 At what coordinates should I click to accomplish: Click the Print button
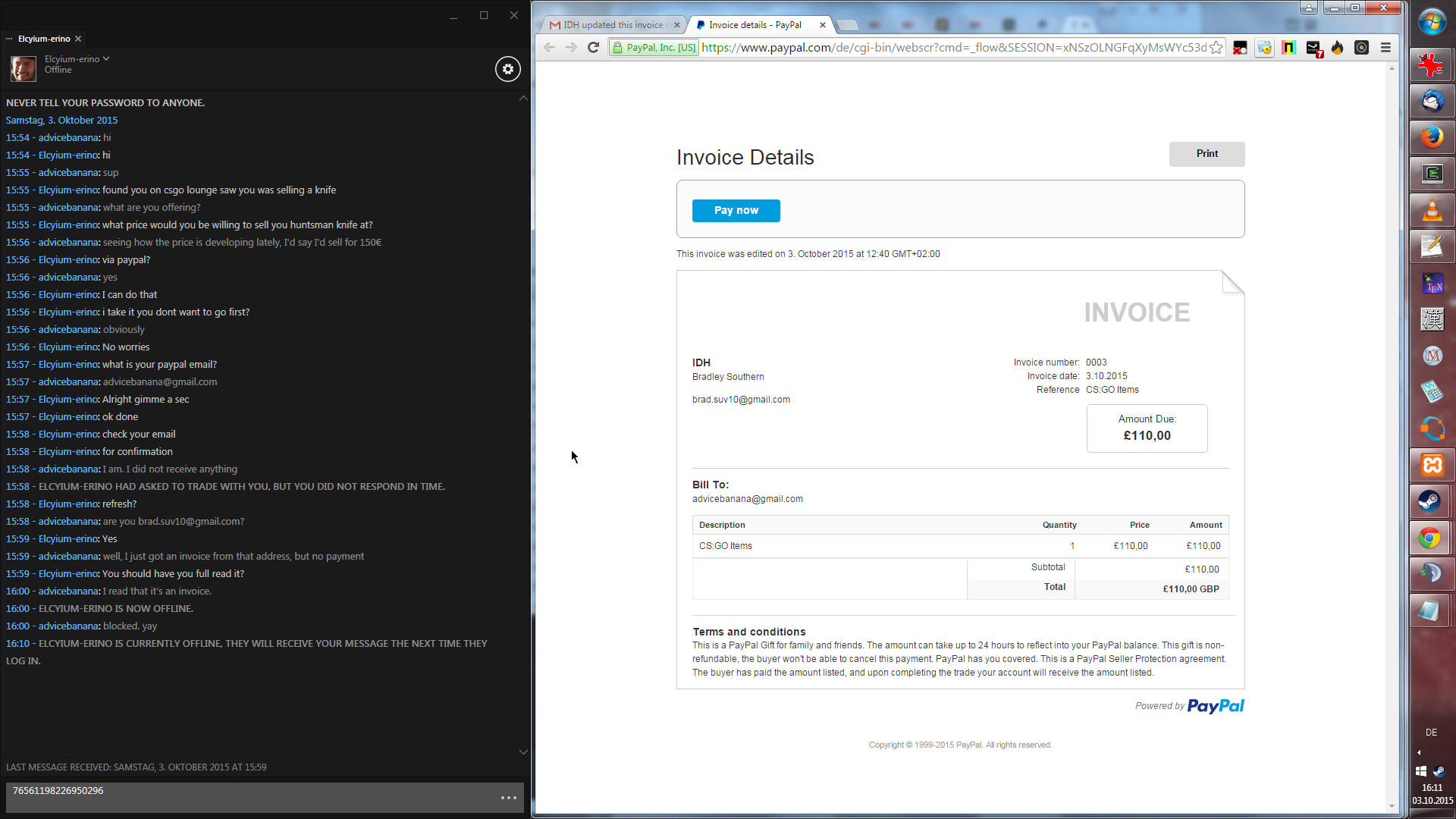(1207, 154)
